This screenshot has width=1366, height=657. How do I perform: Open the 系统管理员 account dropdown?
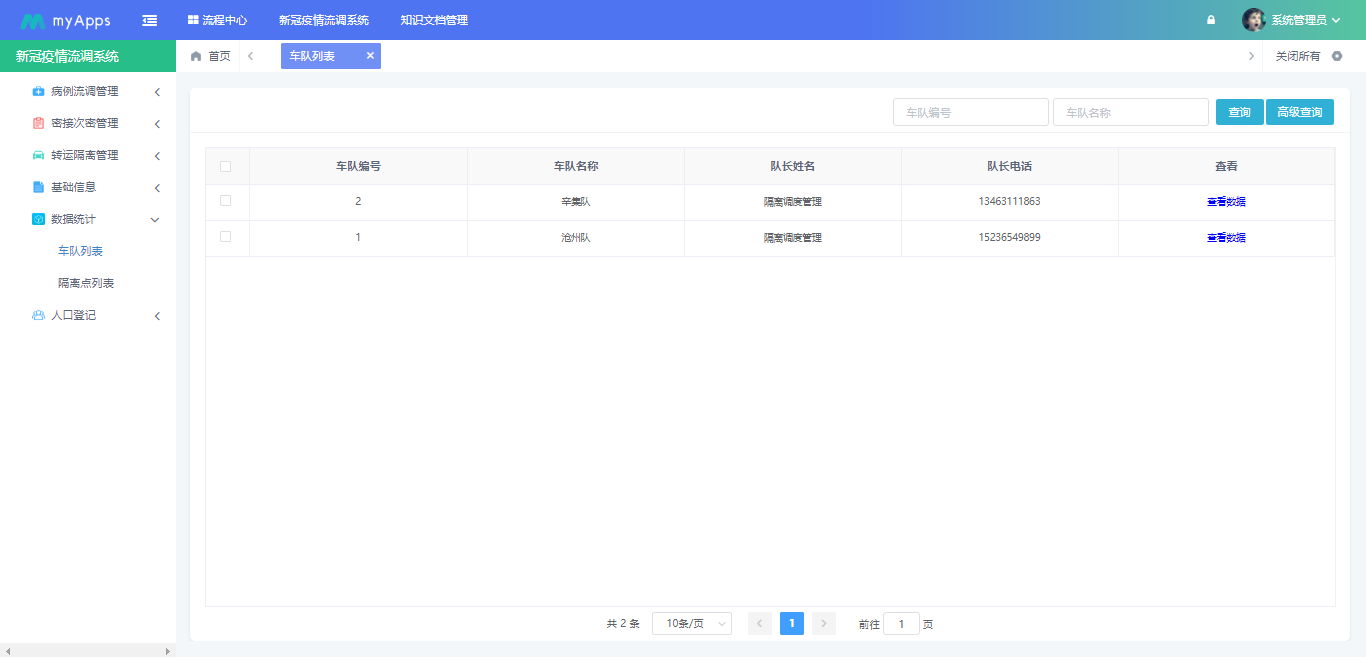coord(1300,20)
